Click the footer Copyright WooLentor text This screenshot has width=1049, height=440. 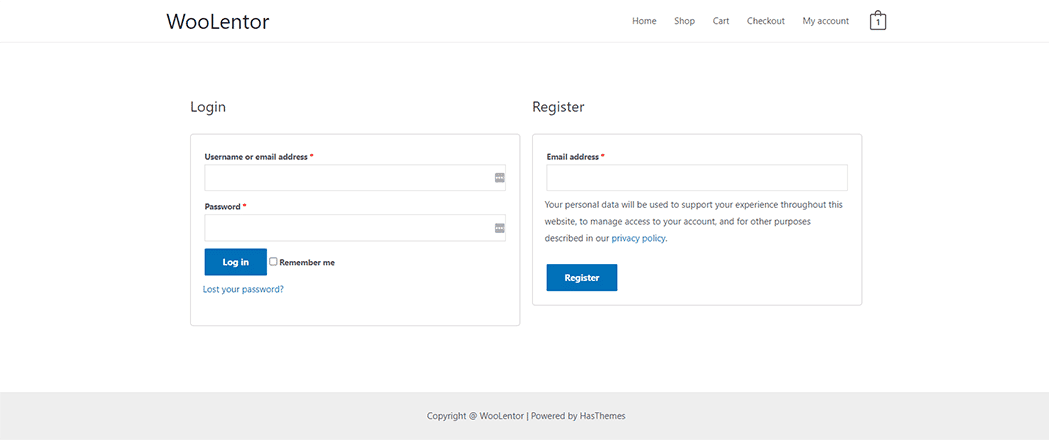click(x=526, y=416)
